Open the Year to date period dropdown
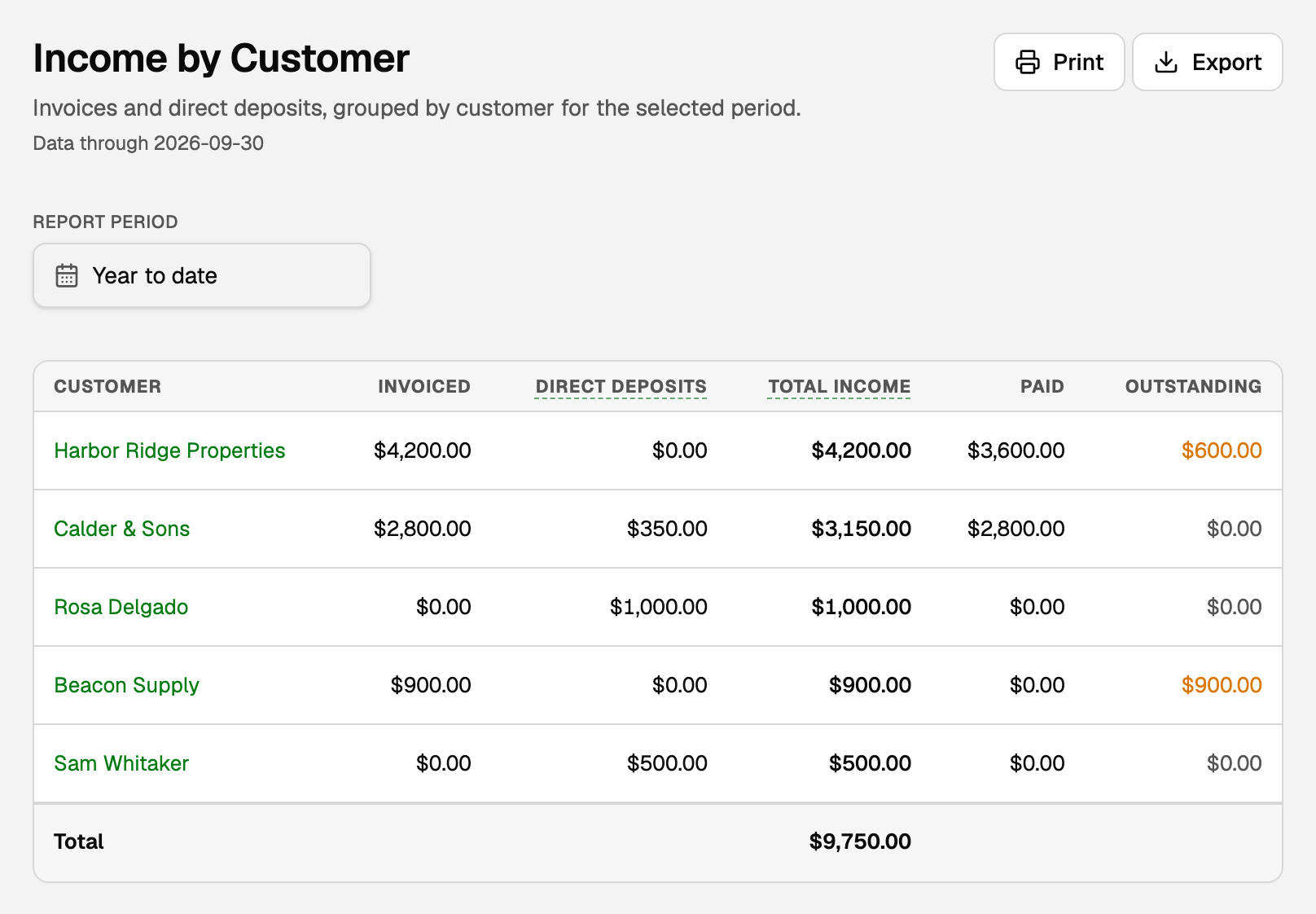 202,275
